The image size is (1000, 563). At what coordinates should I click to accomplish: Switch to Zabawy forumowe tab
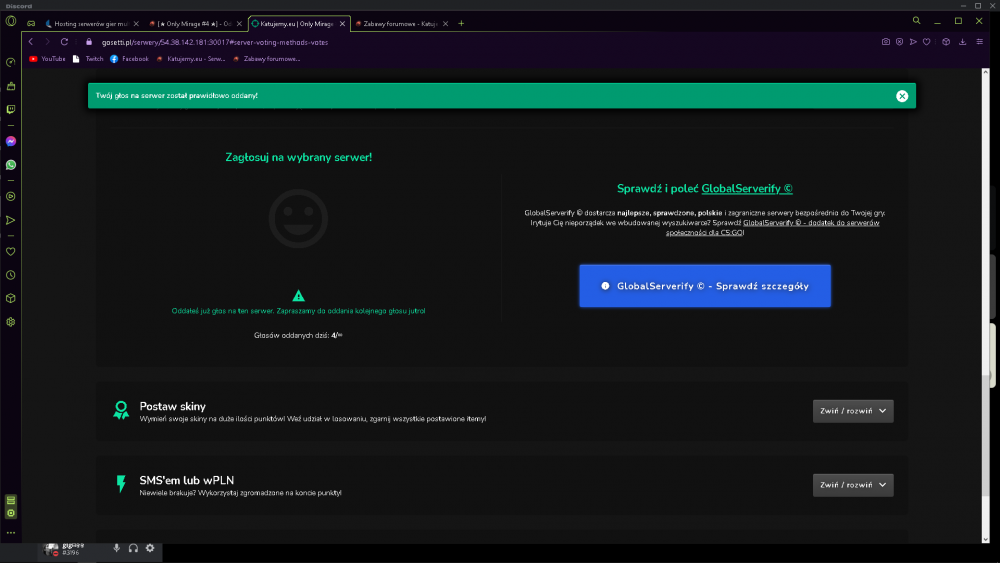[401, 24]
